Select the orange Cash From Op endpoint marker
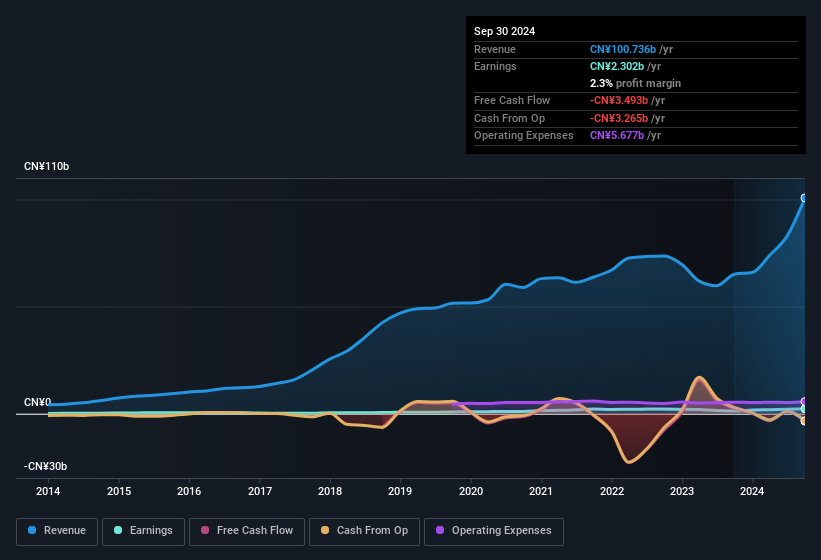The width and height of the screenshot is (821, 560). point(803,421)
